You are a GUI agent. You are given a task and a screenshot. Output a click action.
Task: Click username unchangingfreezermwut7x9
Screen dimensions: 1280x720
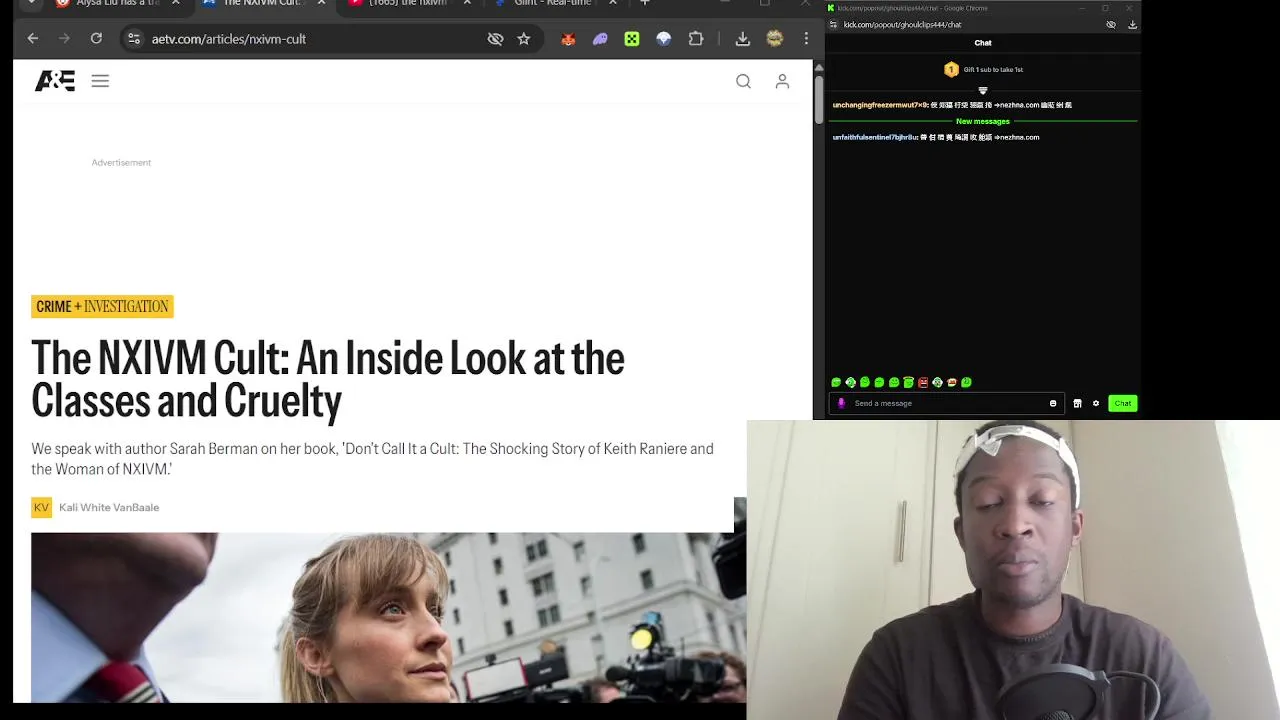879,105
